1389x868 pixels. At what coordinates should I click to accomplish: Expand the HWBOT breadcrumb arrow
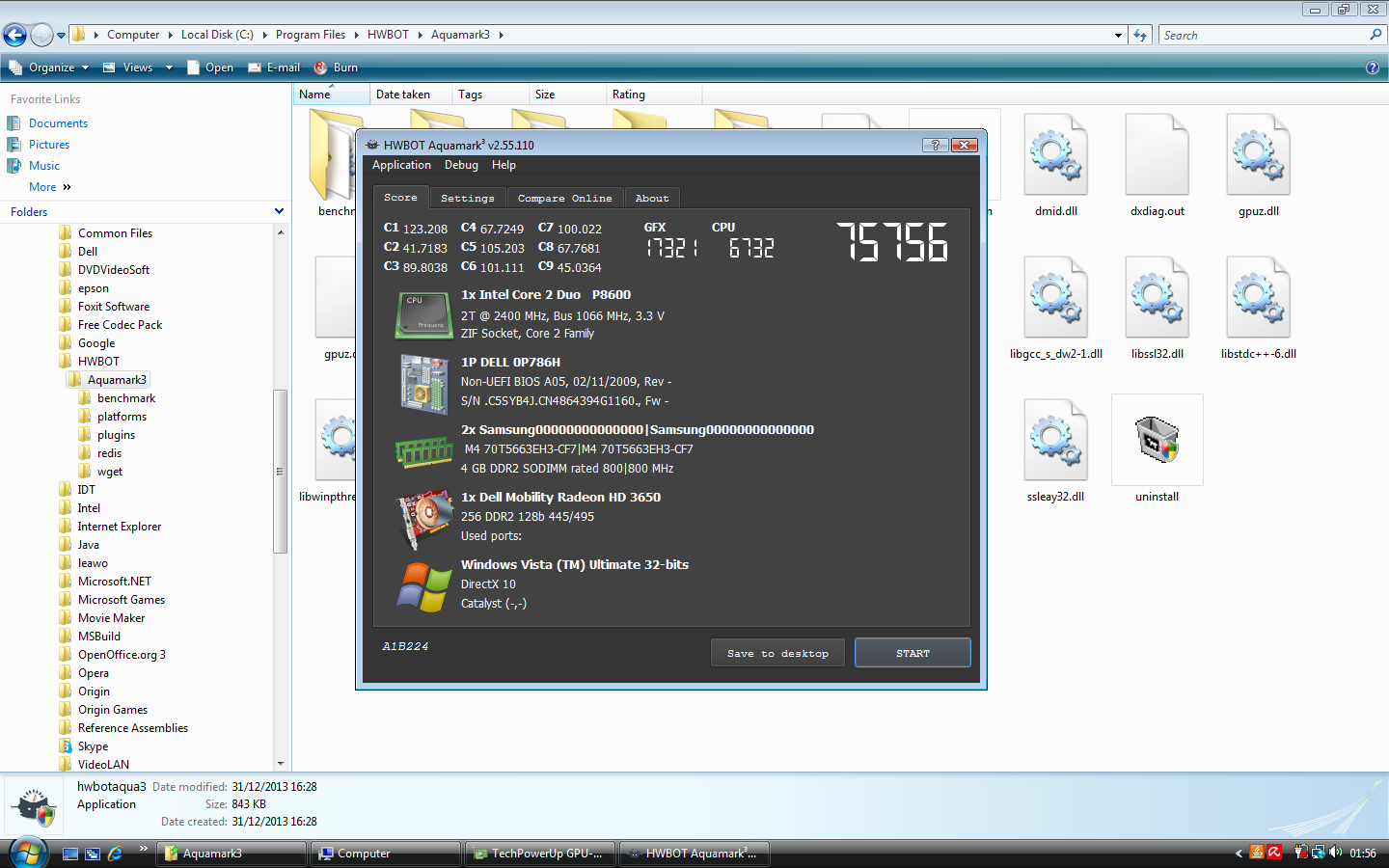pyautogui.click(x=420, y=35)
